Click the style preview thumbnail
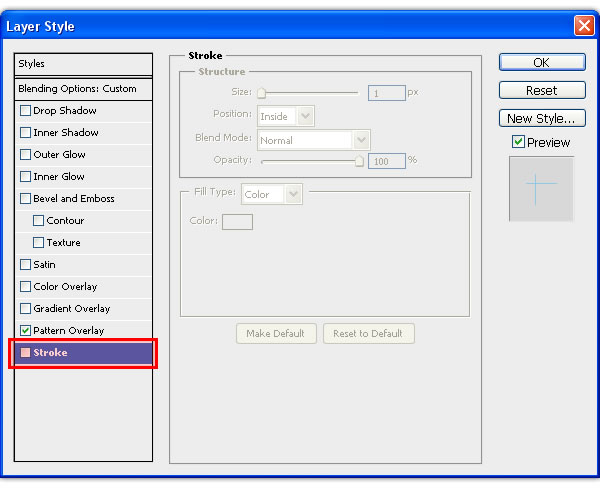This screenshot has height=498, width=600. click(x=541, y=189)
